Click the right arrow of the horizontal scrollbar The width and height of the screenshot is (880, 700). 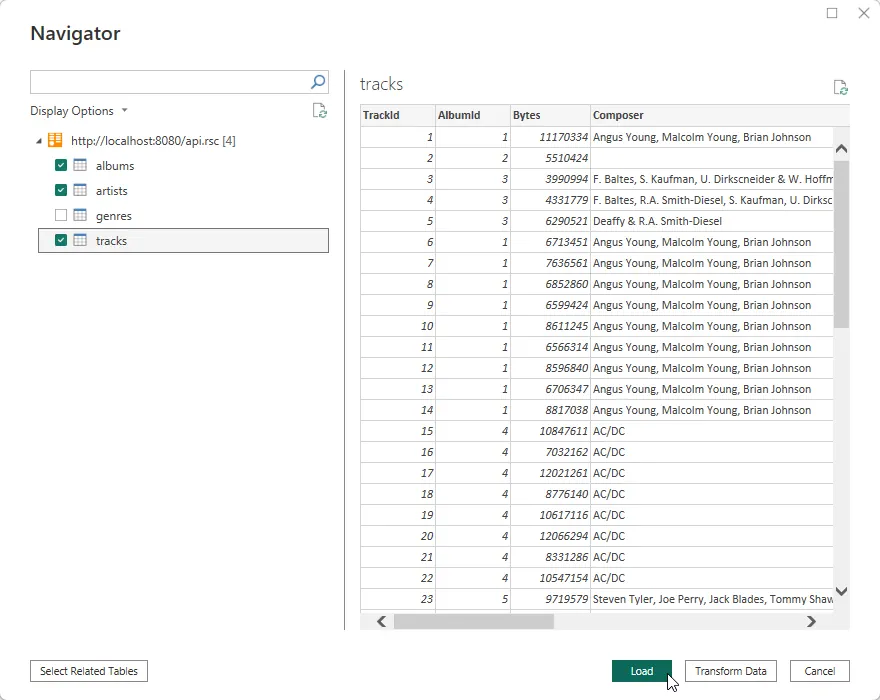point(812,621)
